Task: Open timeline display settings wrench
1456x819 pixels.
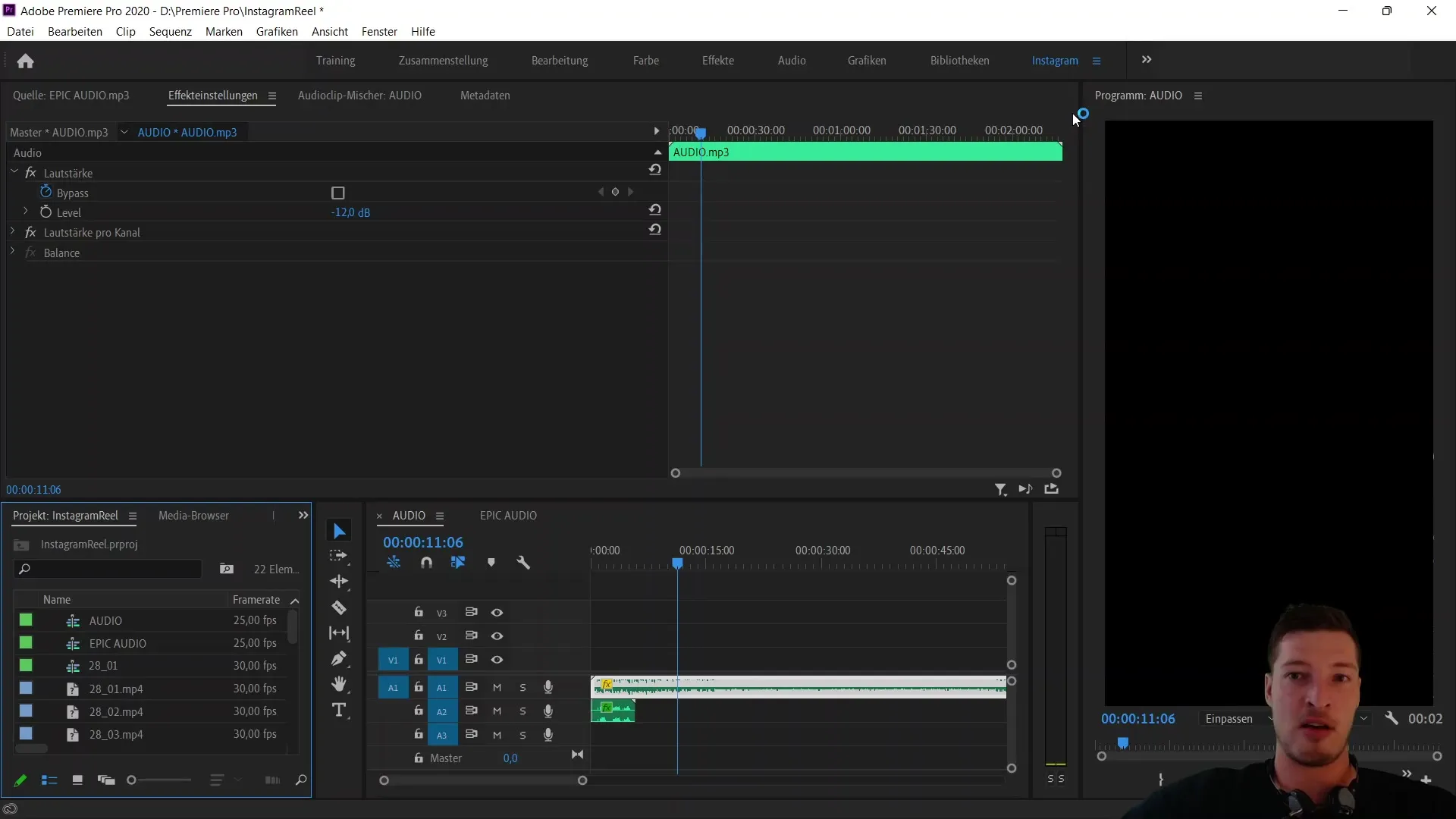Action: pos(523,563)
